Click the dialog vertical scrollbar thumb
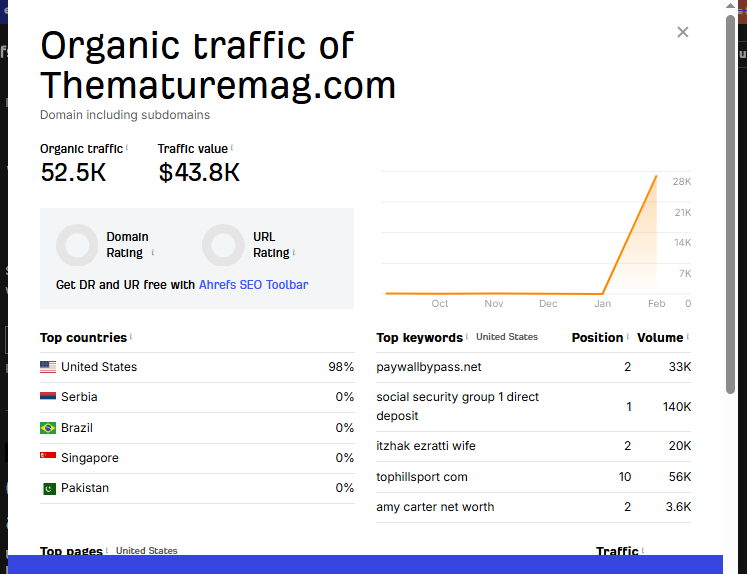The width and height of the screenshot is (747, 574). click(730, 205)
